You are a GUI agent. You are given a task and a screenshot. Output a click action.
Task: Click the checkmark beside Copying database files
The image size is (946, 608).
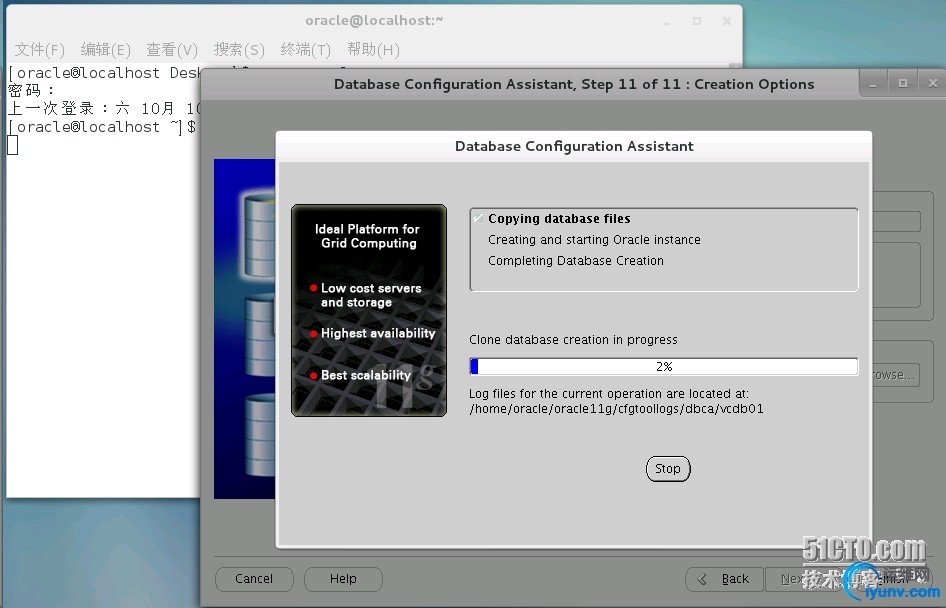click(x=478, y=218)
